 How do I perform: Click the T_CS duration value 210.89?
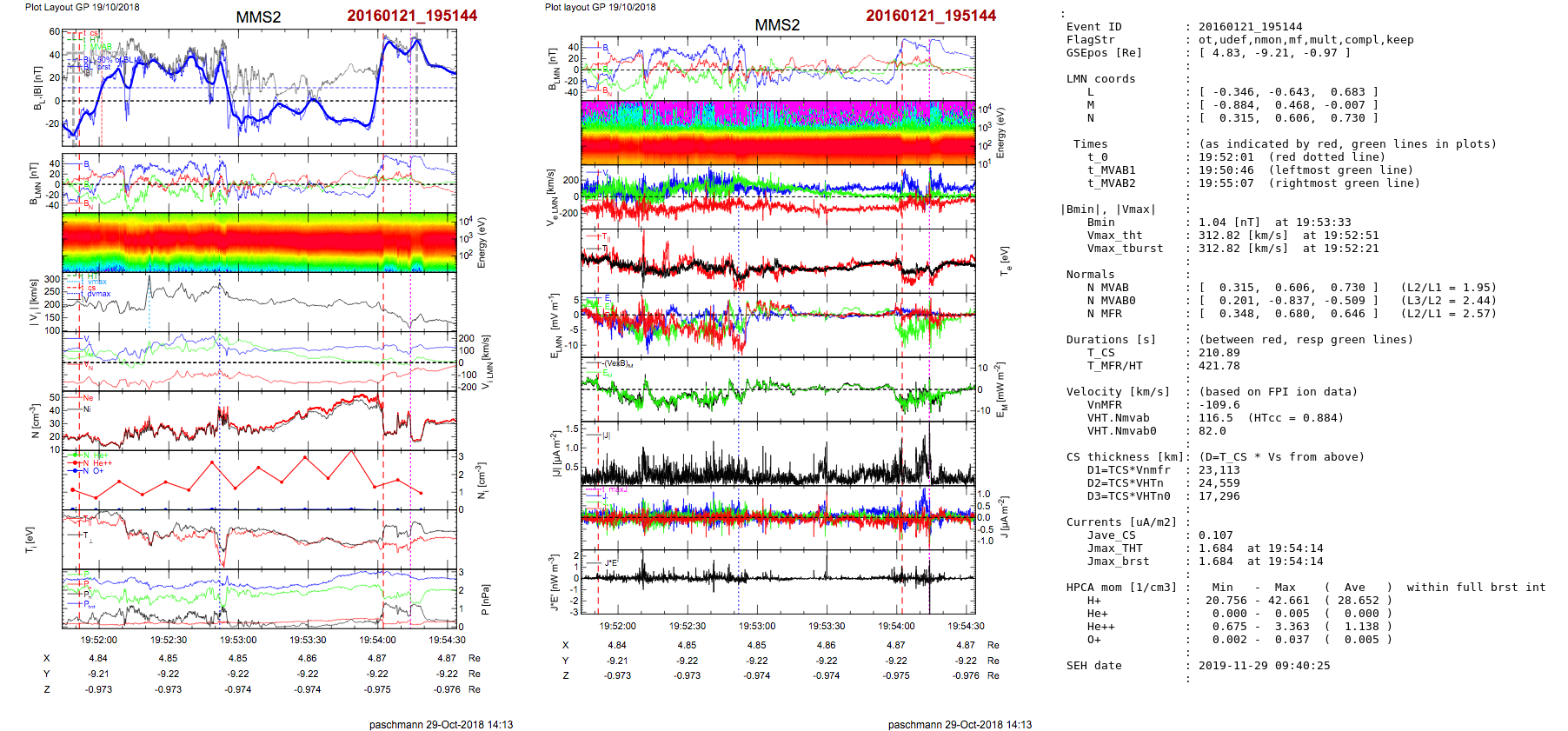point(1219,353)
